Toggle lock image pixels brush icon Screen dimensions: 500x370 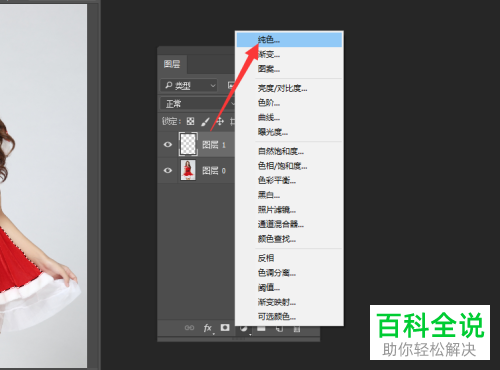(205, 122)
